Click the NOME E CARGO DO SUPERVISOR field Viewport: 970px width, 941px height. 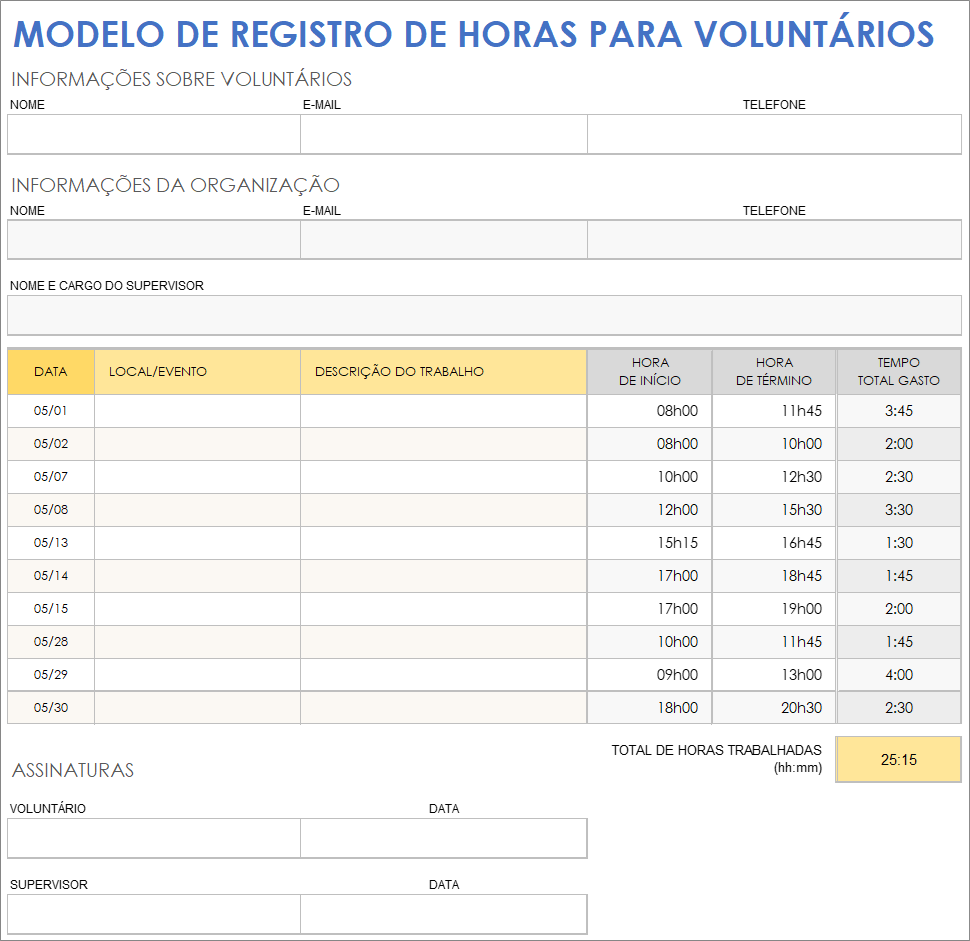[484, 314]
